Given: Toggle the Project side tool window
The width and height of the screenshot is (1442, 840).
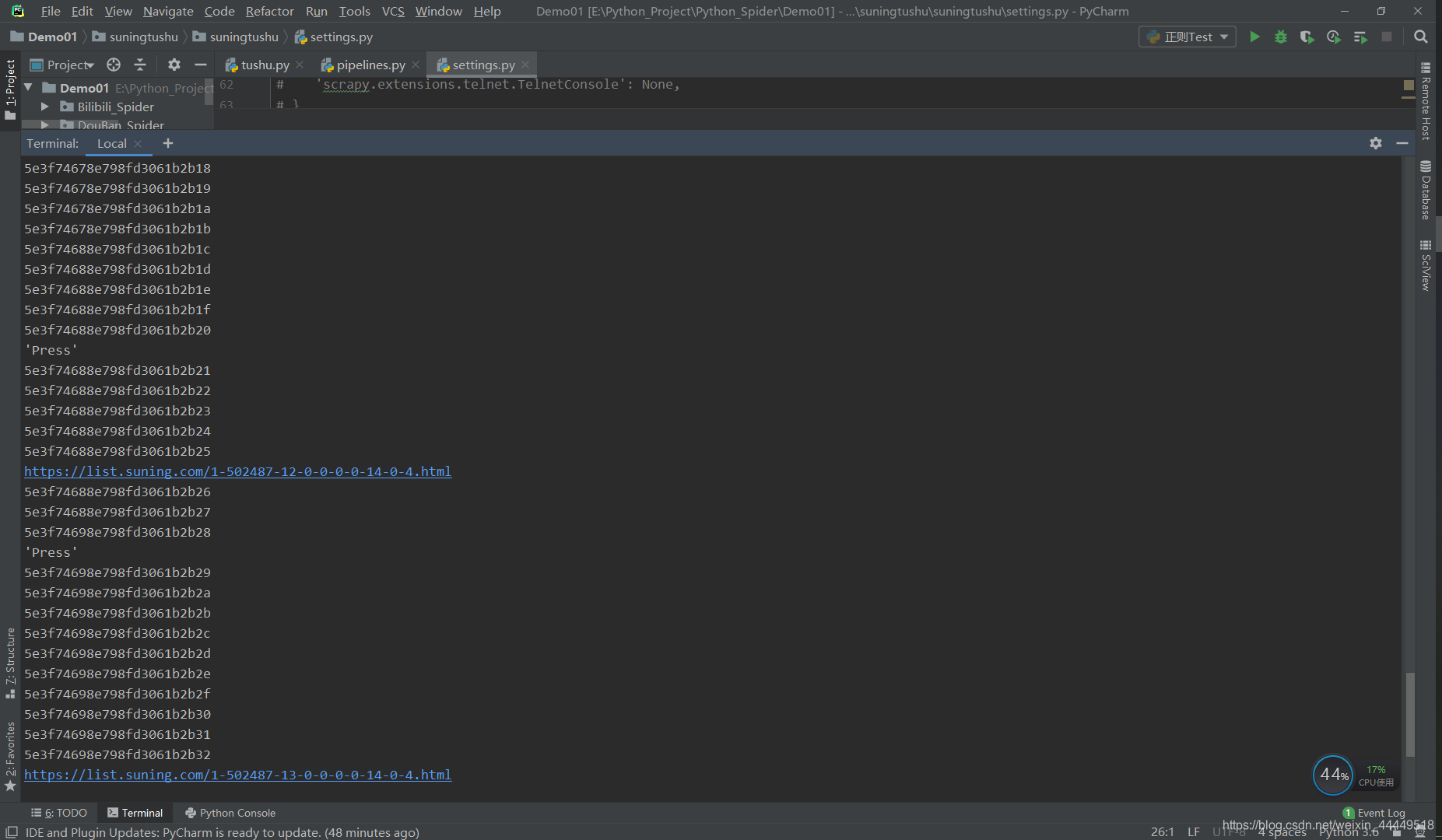Looking at the screenshot, I should 10,89.
